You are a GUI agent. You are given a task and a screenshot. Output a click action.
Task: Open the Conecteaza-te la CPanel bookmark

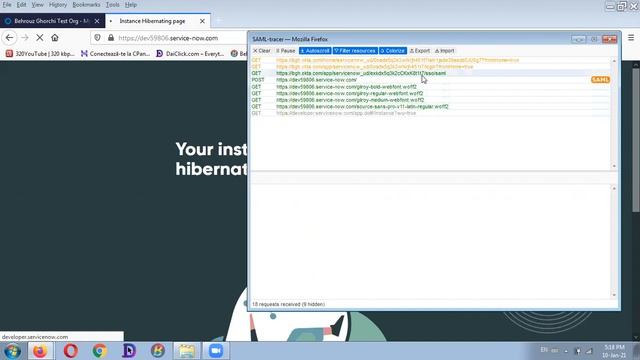[116, 53]
